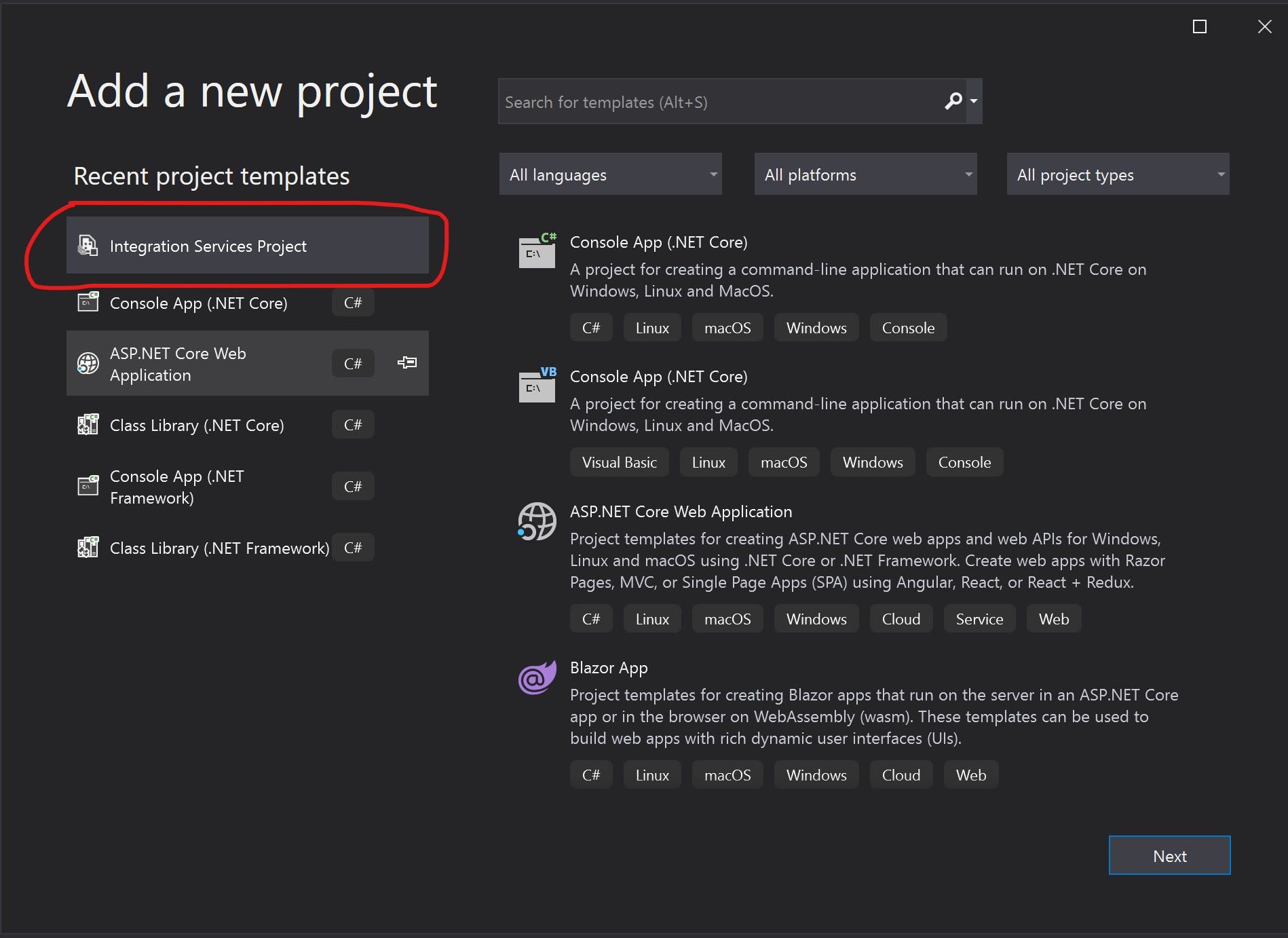The image size is (1288, 938).
Task: Click ASP.NET Core Web Application description paragraph
Action: (x=867, y=561)
